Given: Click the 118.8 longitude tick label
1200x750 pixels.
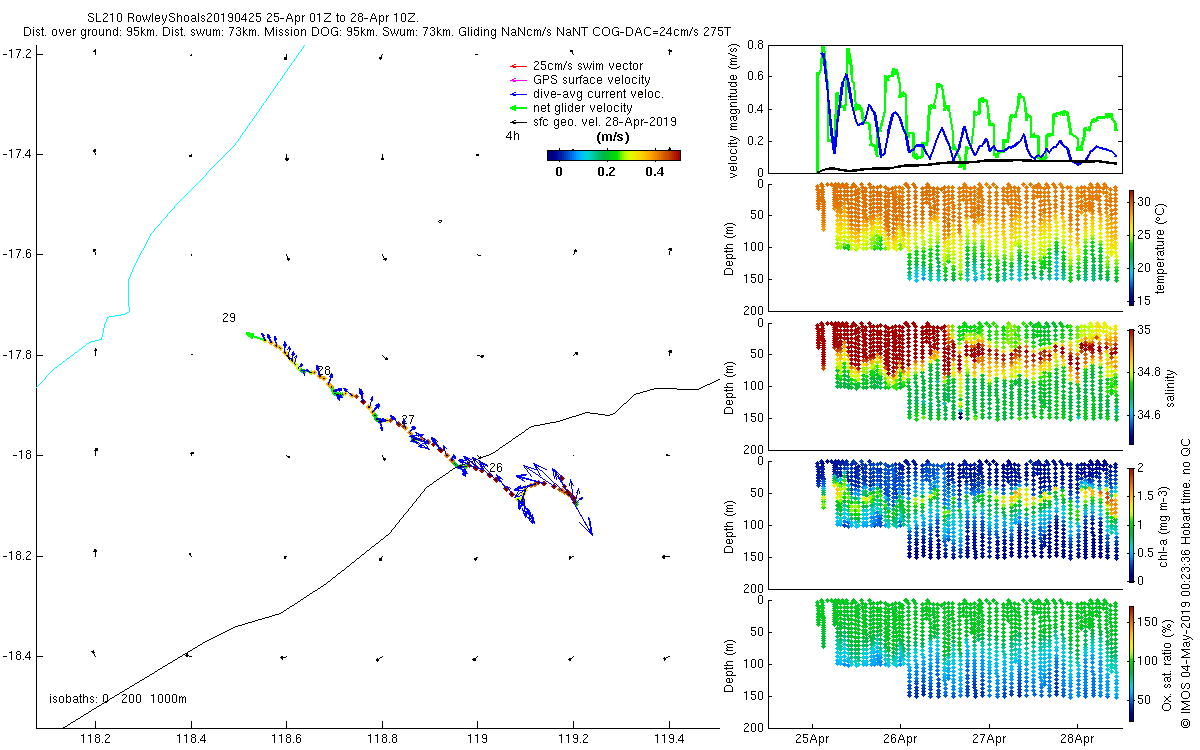Looking at the screenshot, I should point(382,741).
